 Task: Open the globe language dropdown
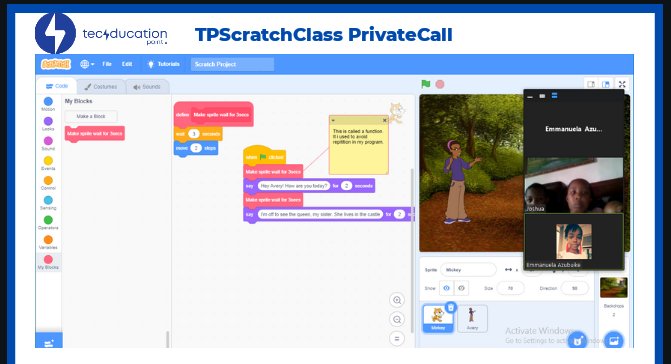(87, 64)
